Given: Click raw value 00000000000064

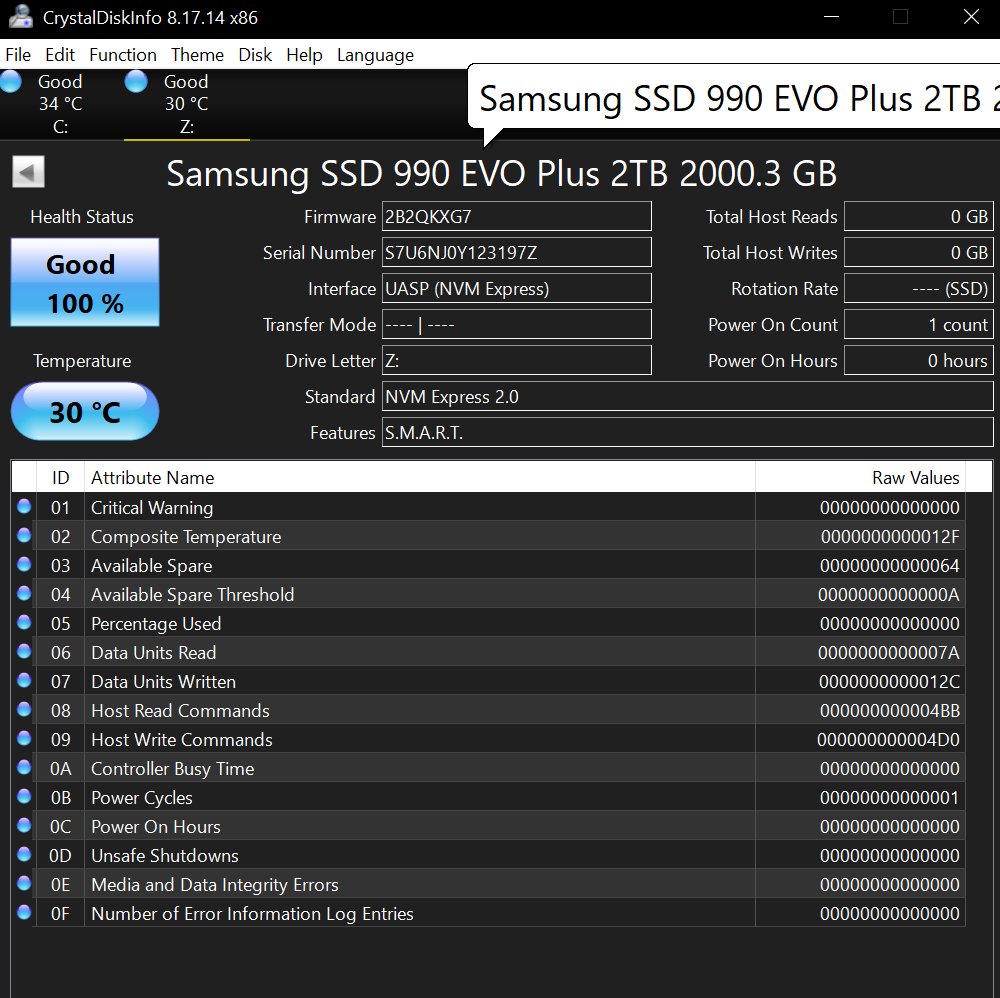Looking at the screenshot, I should click(x=890, y=566).
